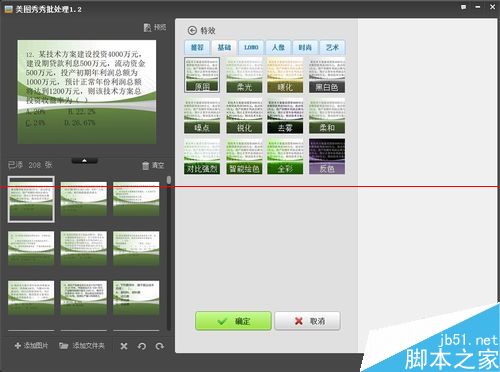This screenshot has width=500, height=372.
Task: Select the first slide thumbnail in list
Action: (x=31, y=199)
